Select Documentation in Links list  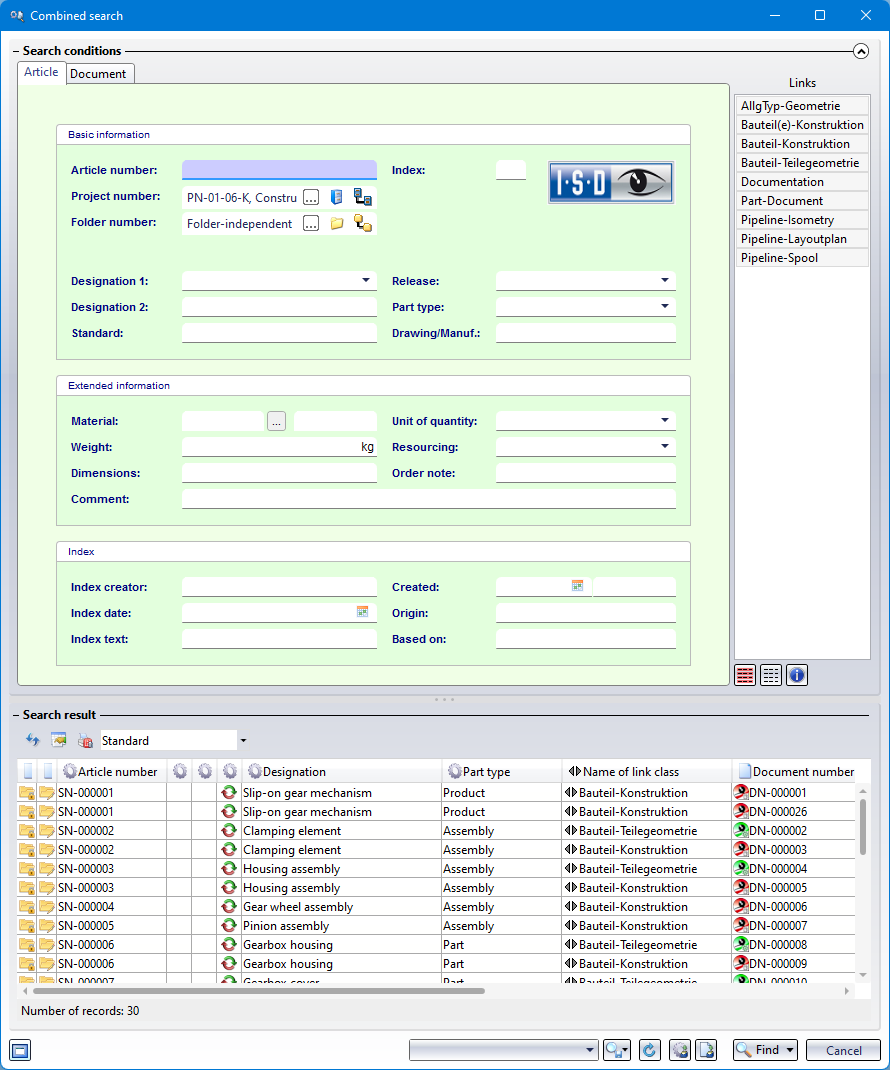point(801,182)
